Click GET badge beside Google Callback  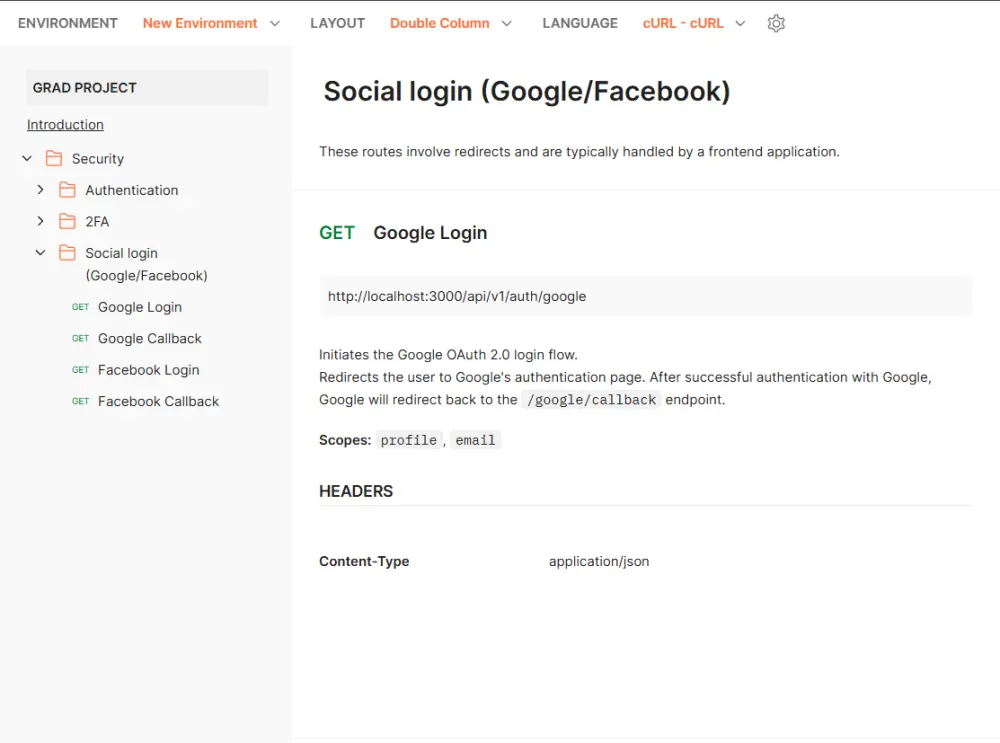tap(81, 338)
